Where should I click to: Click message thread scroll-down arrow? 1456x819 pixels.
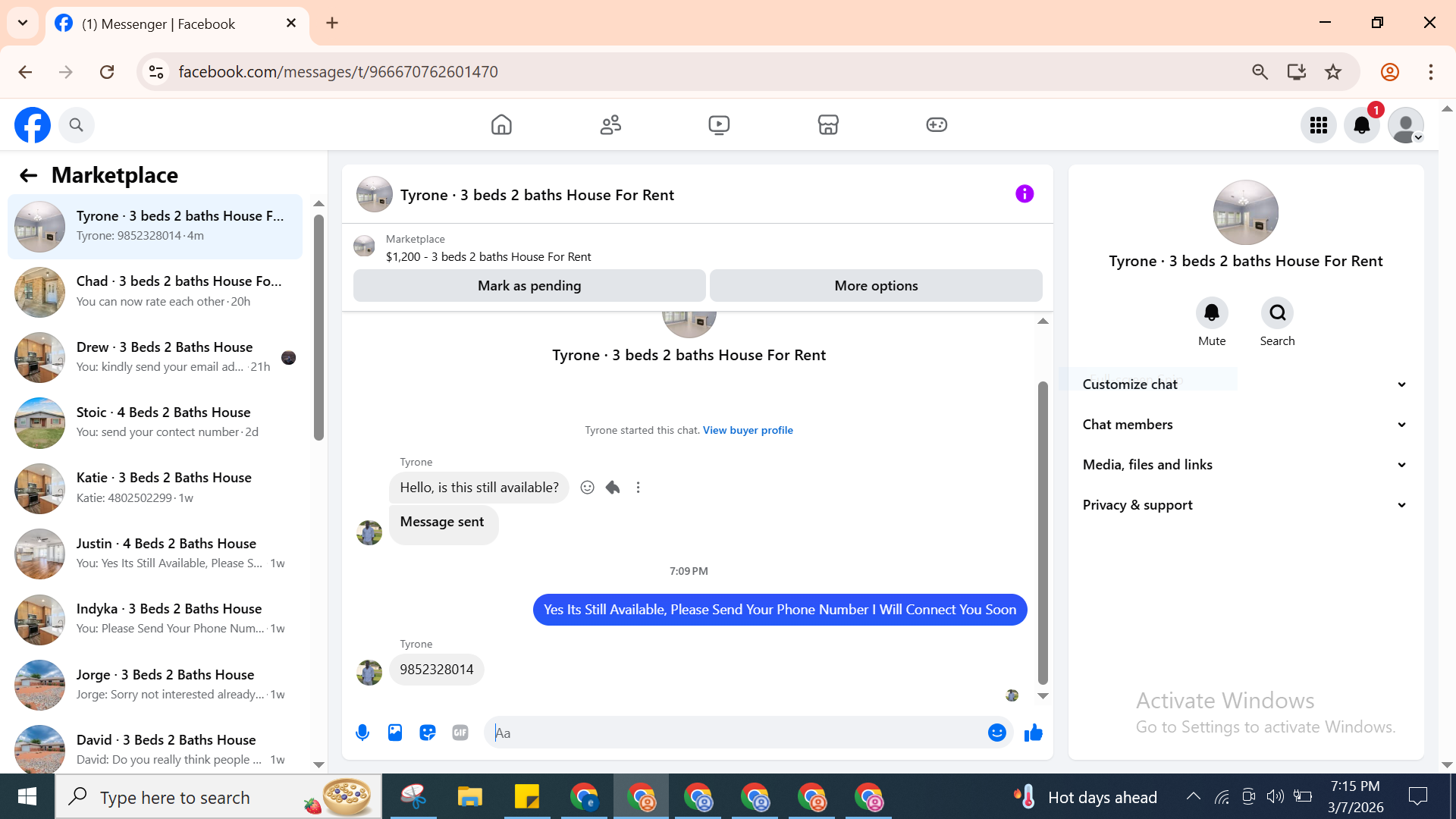coord(1043,695)
